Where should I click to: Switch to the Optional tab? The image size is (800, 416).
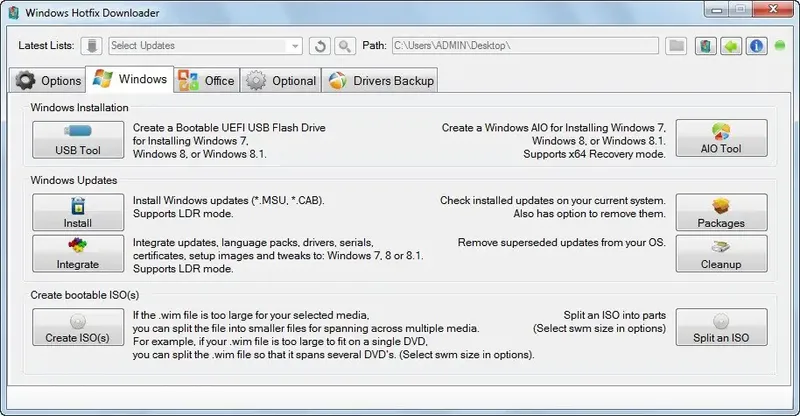tap(281, 81)
